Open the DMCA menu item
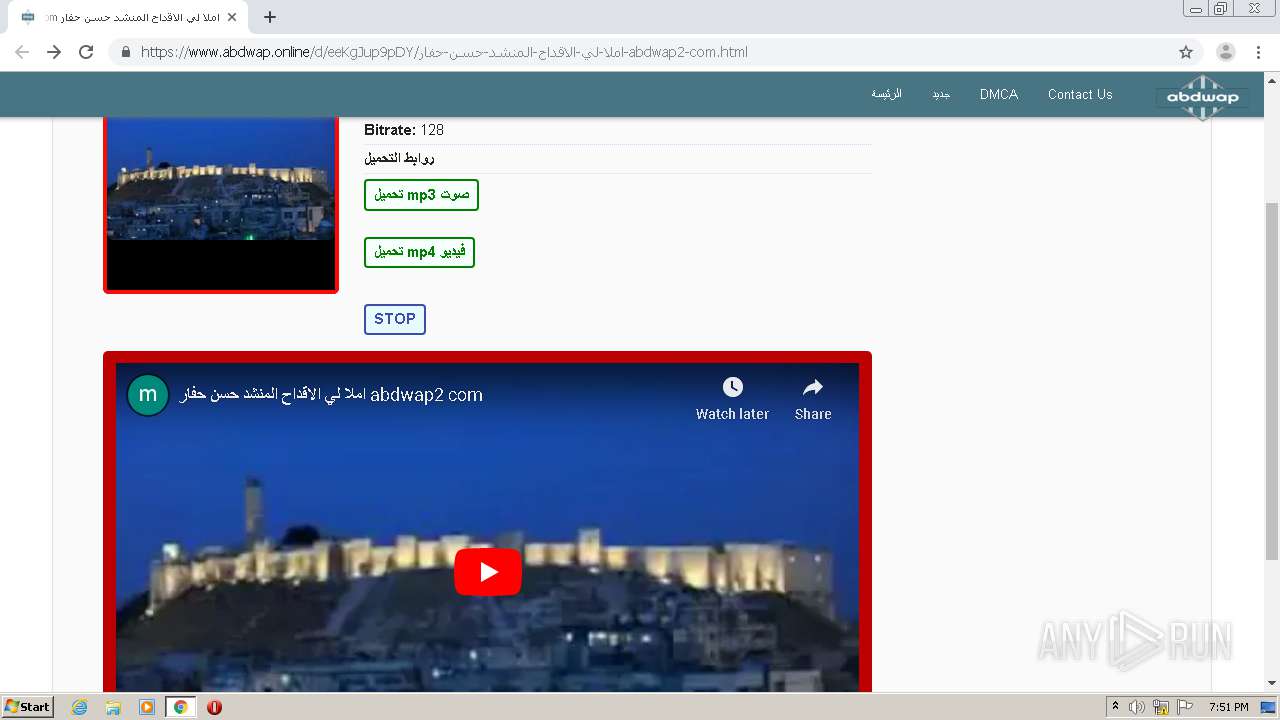 [x=999, y=94]
